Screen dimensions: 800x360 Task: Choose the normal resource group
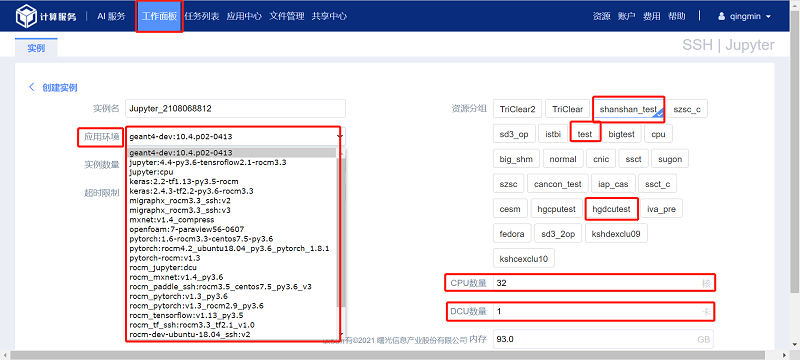pos(563,159)
